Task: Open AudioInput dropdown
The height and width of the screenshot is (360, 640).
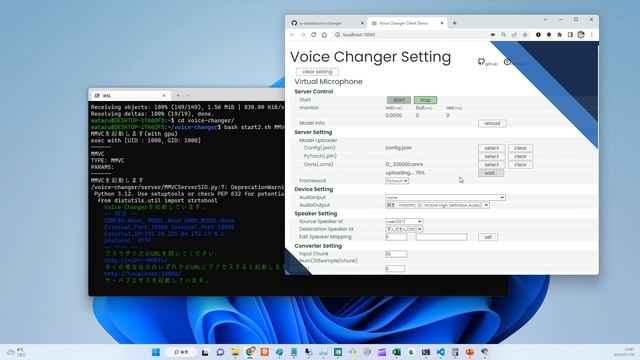Action: tap(445, 197)
